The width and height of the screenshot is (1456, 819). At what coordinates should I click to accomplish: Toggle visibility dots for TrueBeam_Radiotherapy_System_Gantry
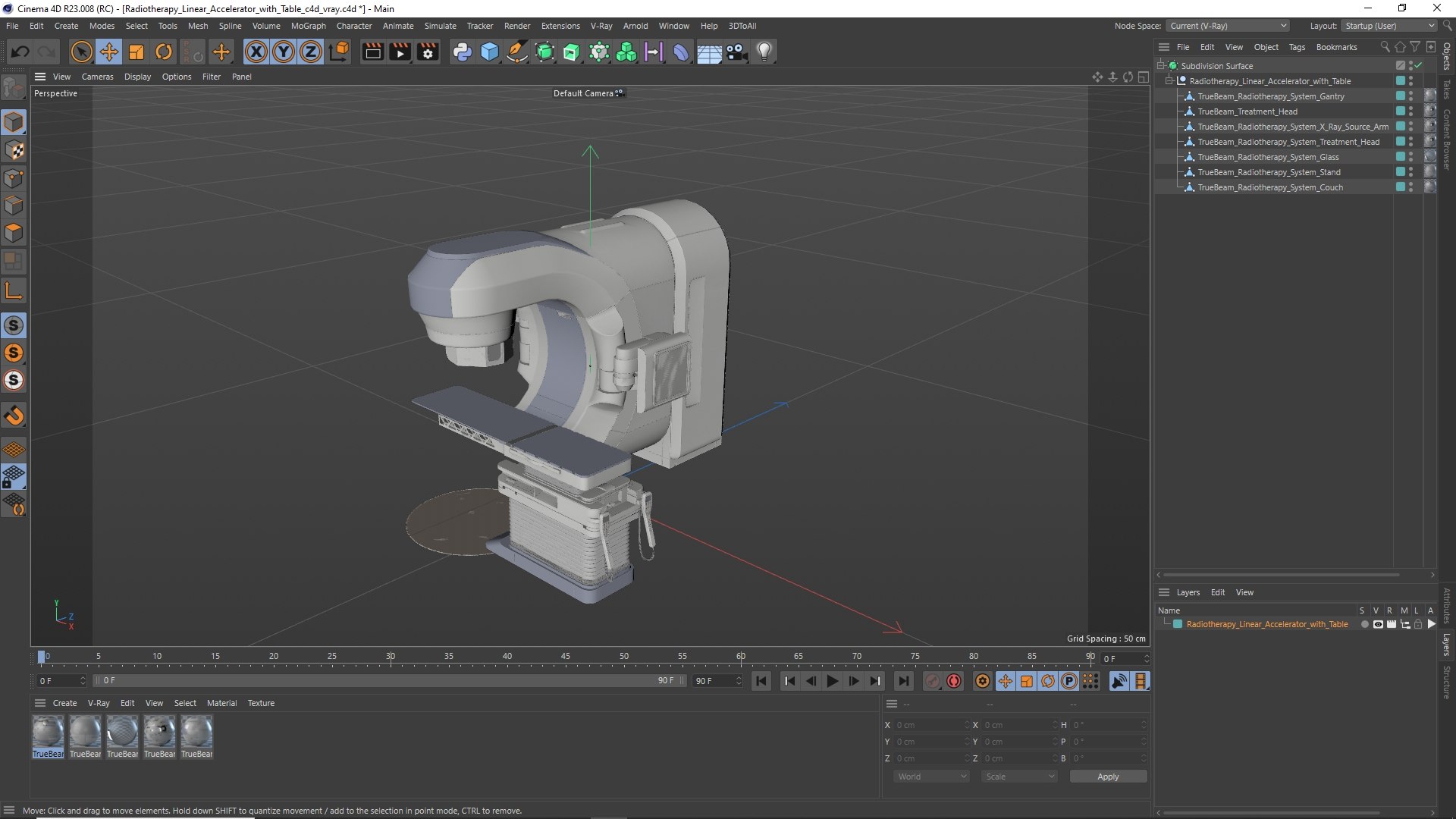click(1410, 96)
